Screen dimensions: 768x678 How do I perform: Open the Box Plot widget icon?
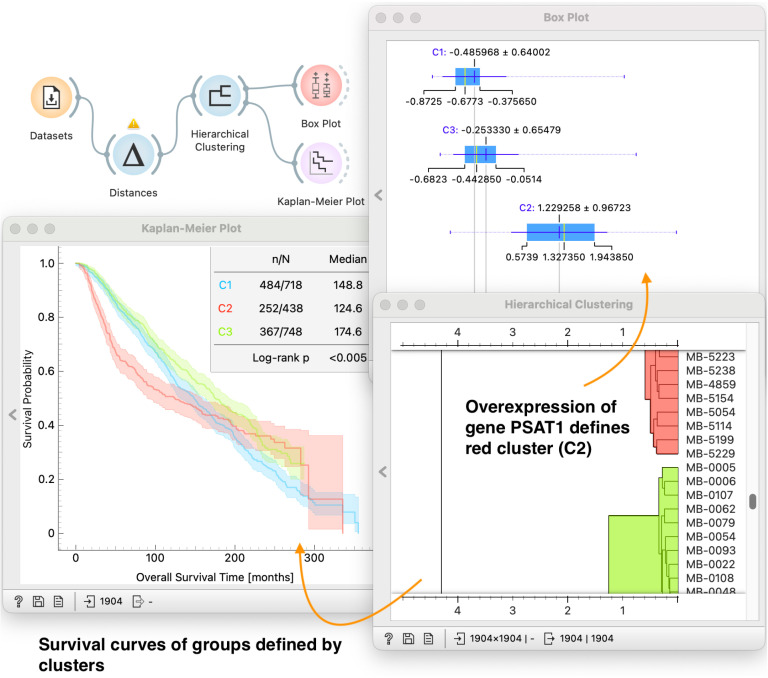321,85
